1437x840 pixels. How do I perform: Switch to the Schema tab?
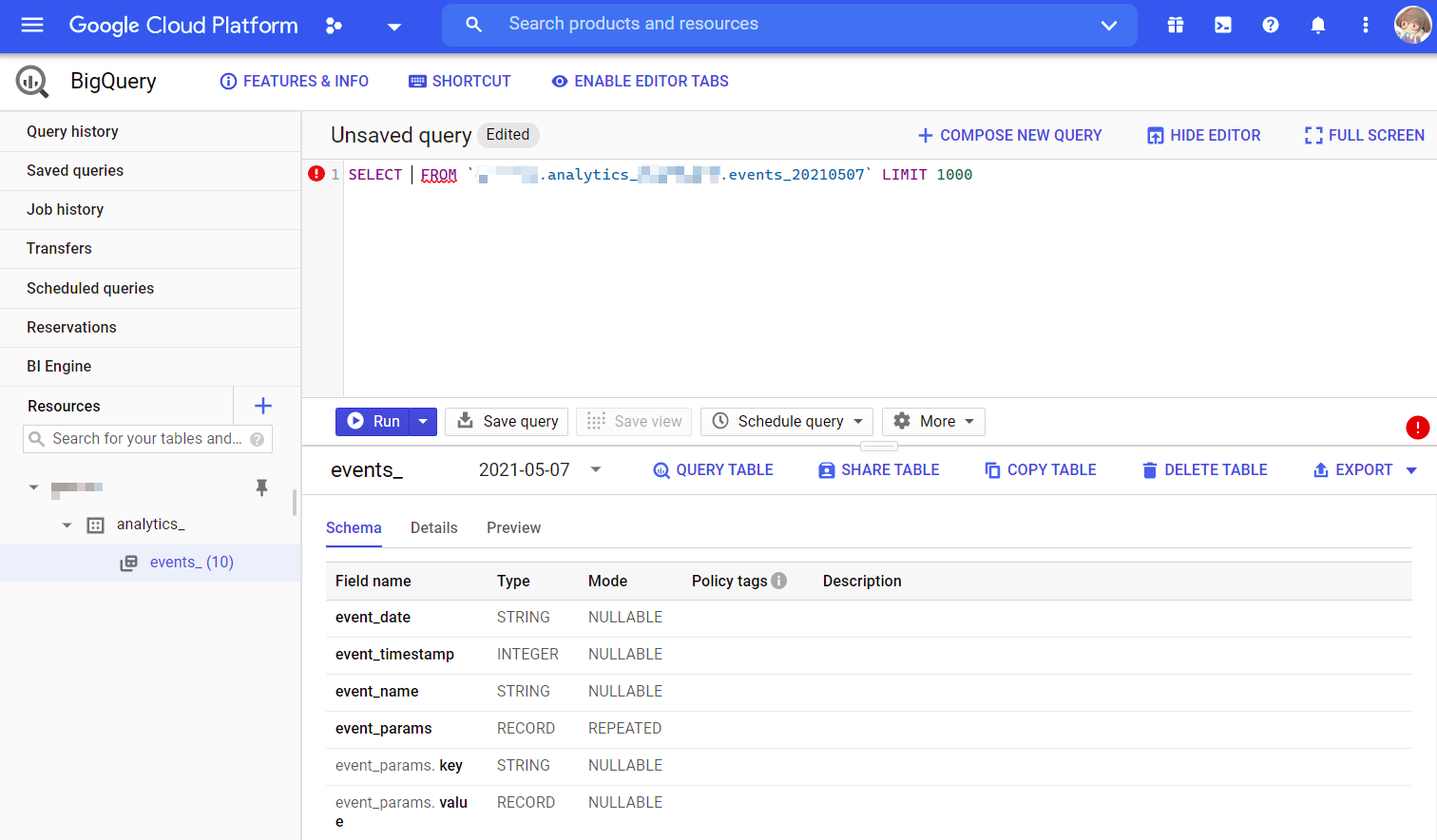tap(354, 528)
